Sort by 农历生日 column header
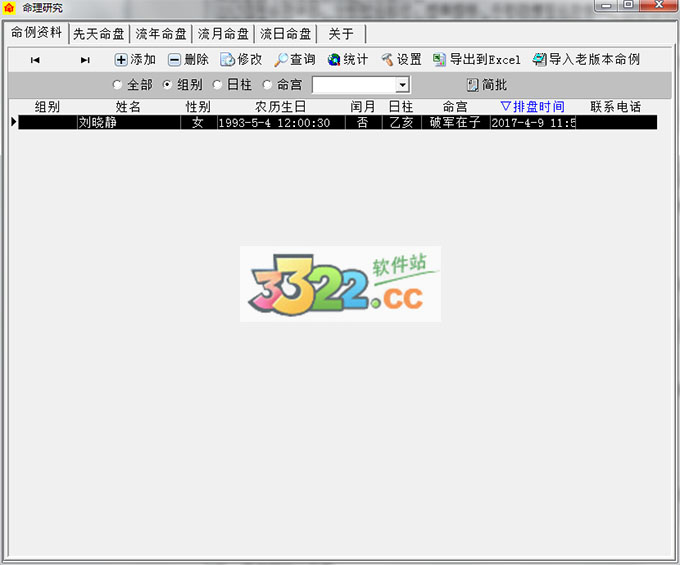Viewport: 680px width, 565px height. pyautogui.click(x=281, y=107)
